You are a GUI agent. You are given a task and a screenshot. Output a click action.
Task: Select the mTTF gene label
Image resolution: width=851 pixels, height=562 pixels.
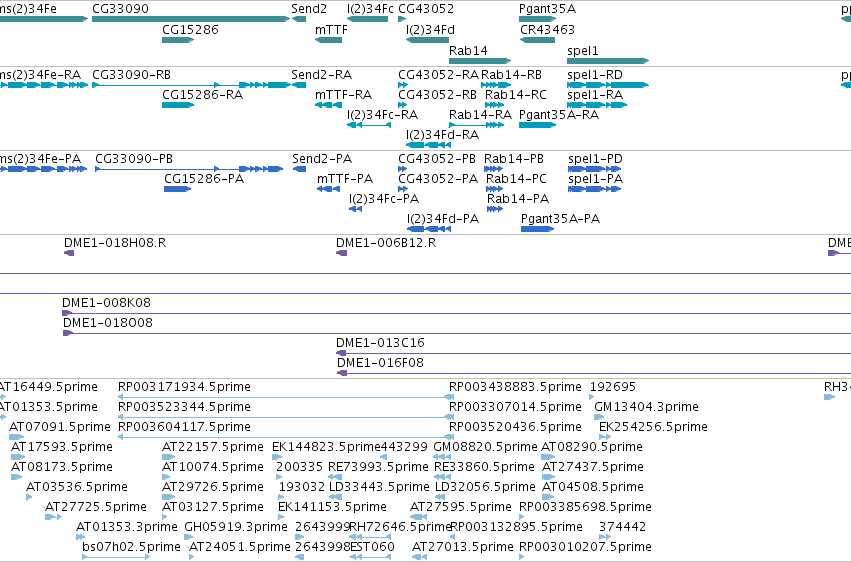(331, 29)
